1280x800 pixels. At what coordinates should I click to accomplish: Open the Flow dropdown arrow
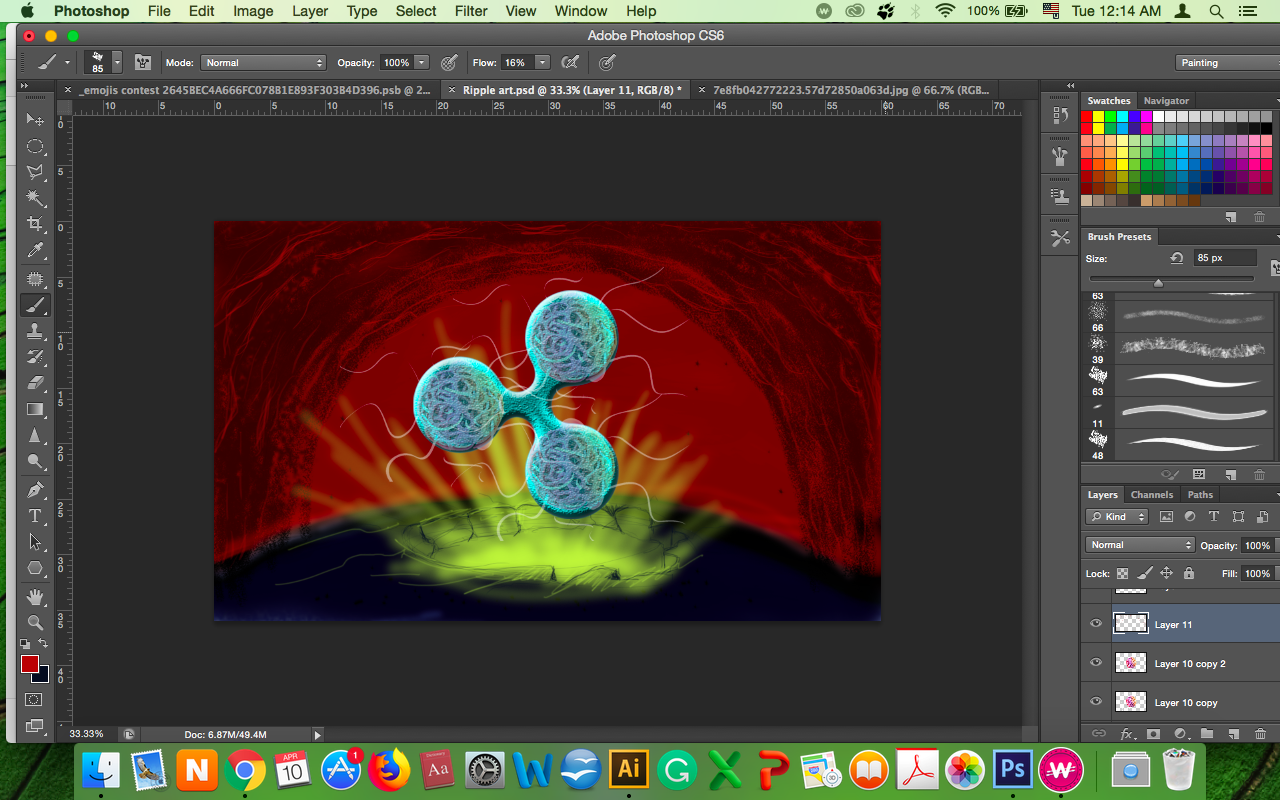(542, 62)
